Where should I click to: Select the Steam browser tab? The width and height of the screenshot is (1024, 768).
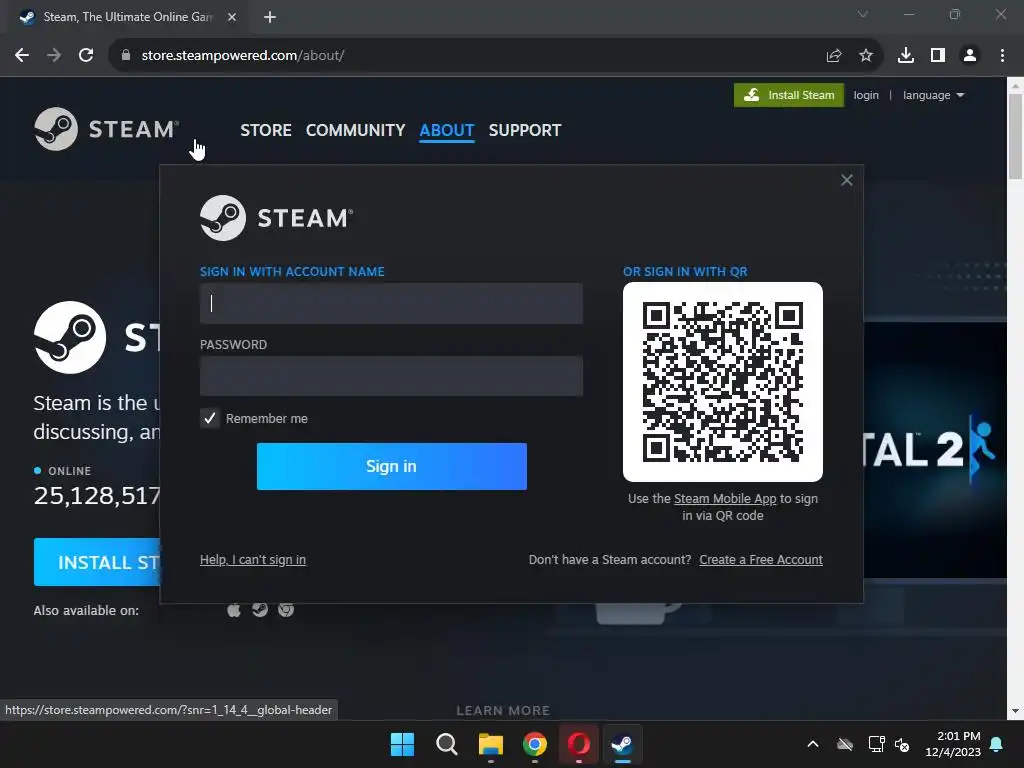tap(127, 18)
